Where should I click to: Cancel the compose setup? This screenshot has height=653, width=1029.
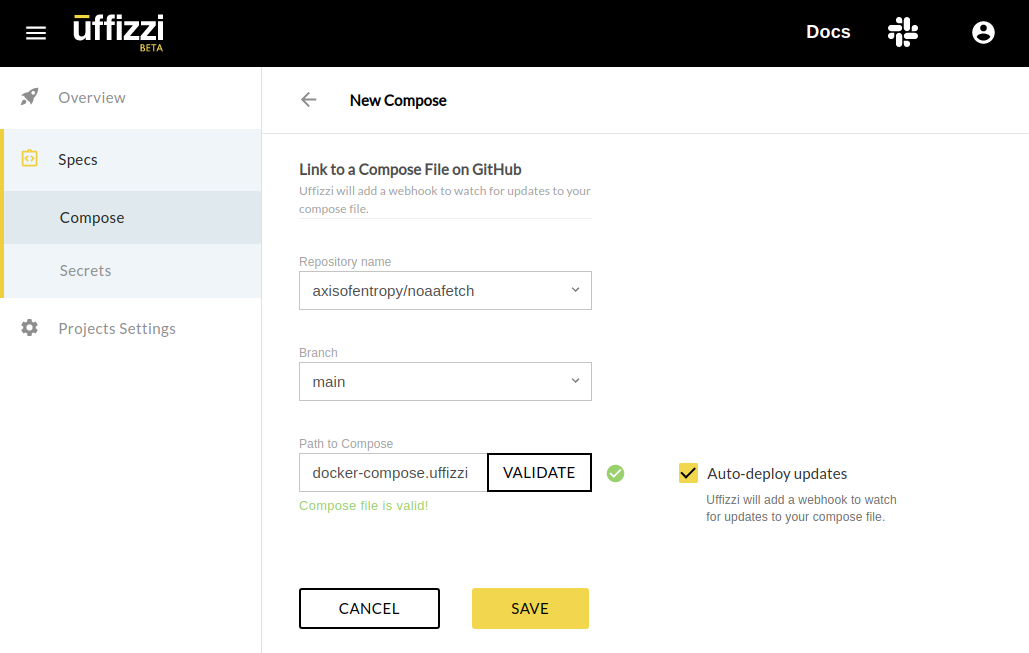click(x=369, y=608)
